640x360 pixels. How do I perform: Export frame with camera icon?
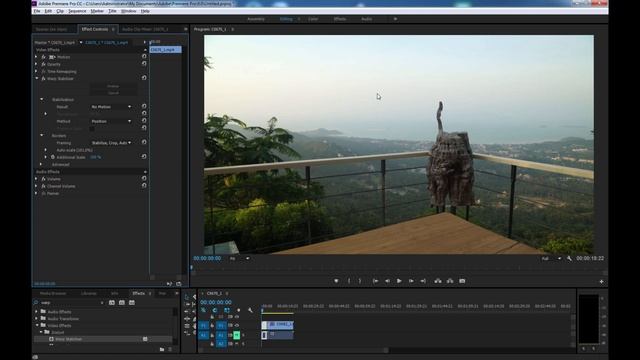click(x=462, y=281)
